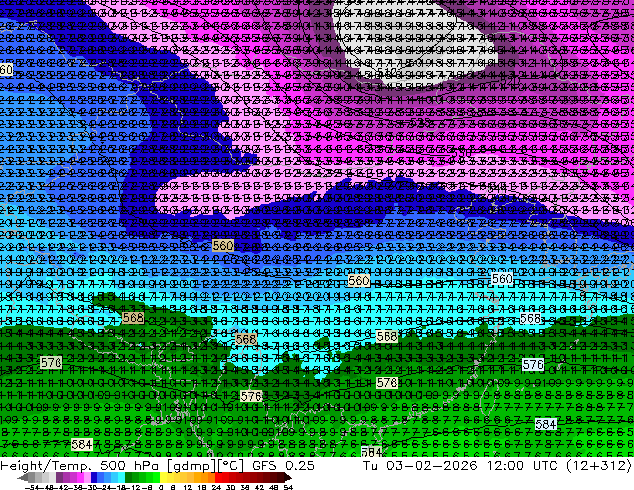The image size is (634, 490).
Task: Select the "GFS 0.25" model label
Action: [x=283, y=465]
